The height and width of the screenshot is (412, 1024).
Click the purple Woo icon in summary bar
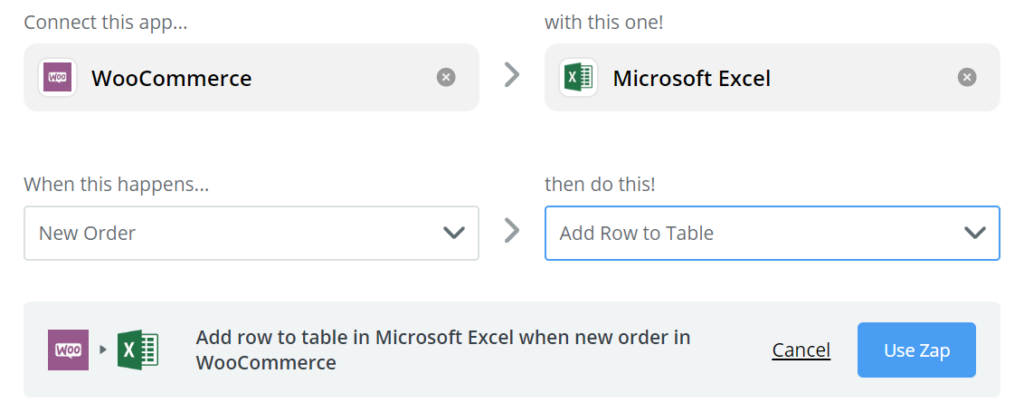coord(68,350)
